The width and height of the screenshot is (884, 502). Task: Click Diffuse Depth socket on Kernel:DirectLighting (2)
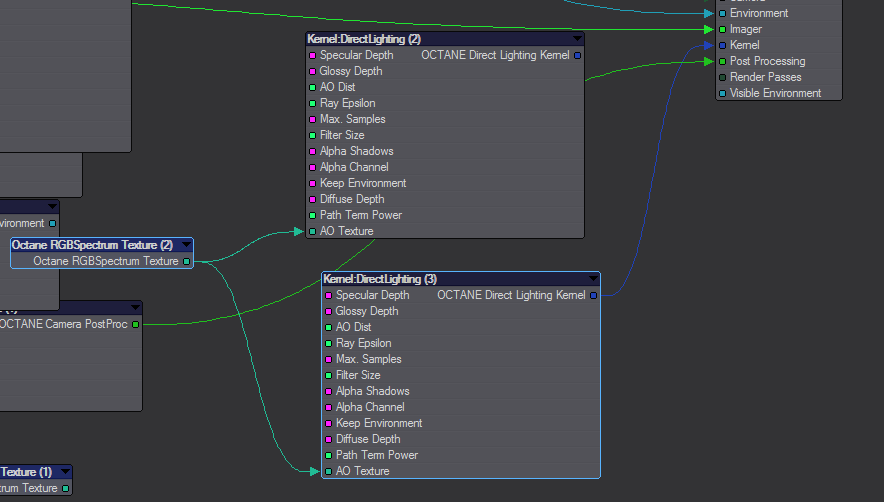click(x=312, y=199)
